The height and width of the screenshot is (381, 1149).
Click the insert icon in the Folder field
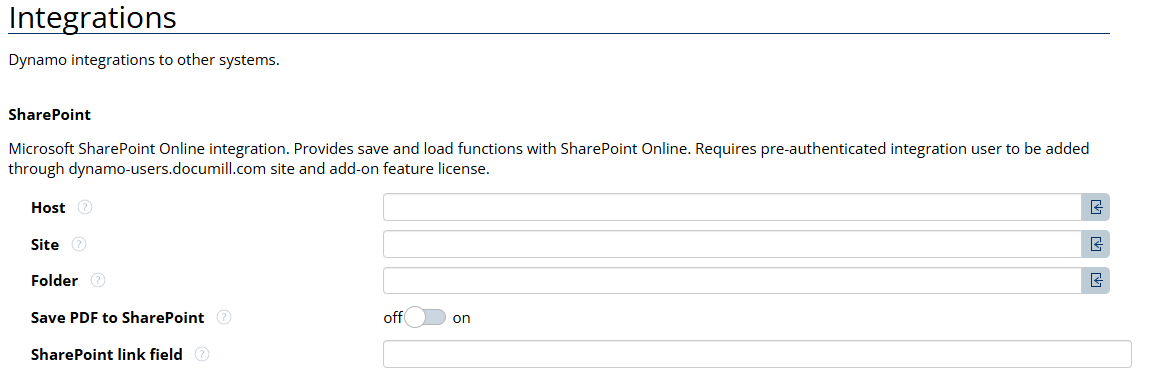pyautogui.click(x=1096, y=280)
